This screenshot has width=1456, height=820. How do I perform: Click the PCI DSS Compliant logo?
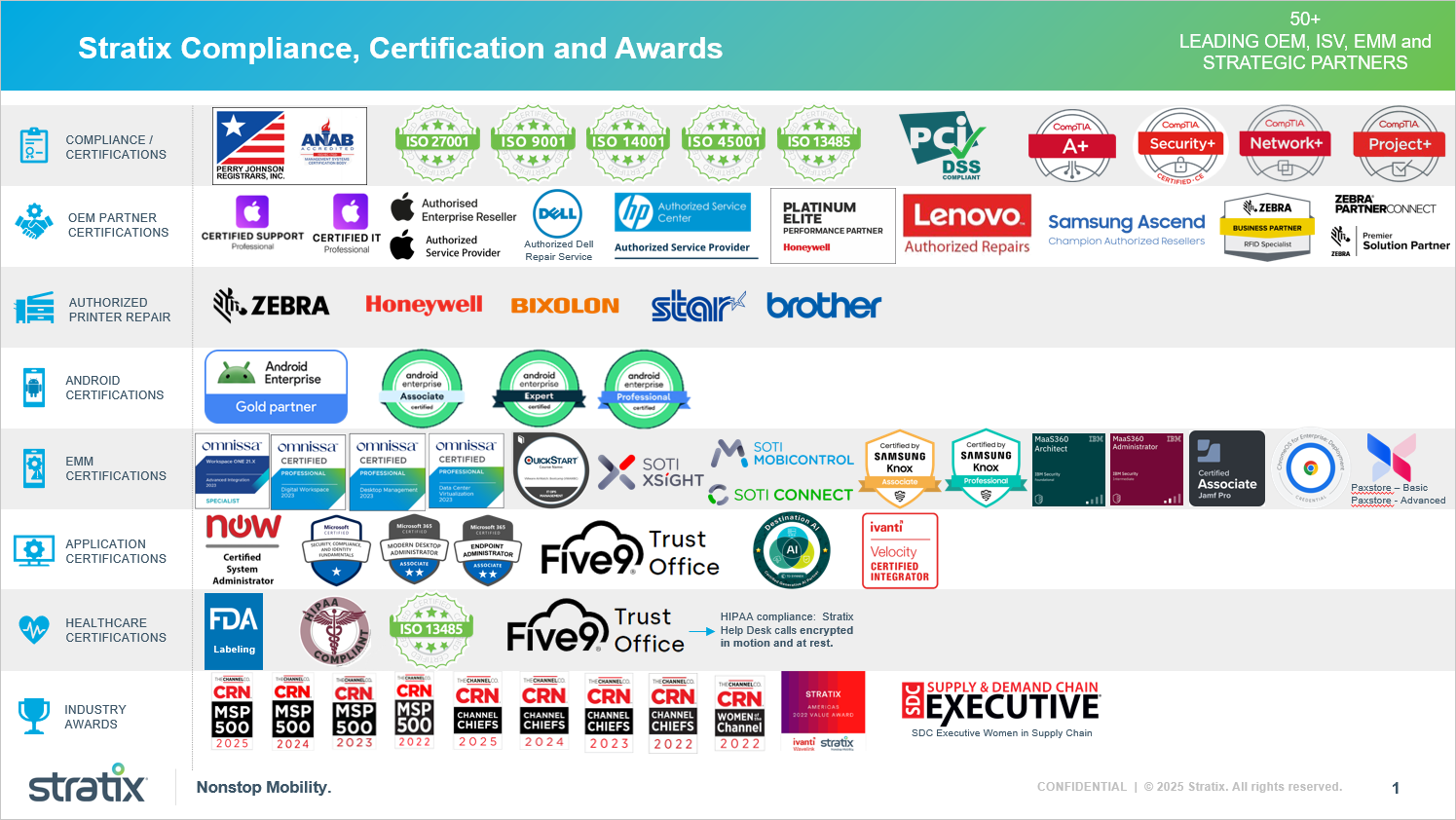[x=942, y=146]
